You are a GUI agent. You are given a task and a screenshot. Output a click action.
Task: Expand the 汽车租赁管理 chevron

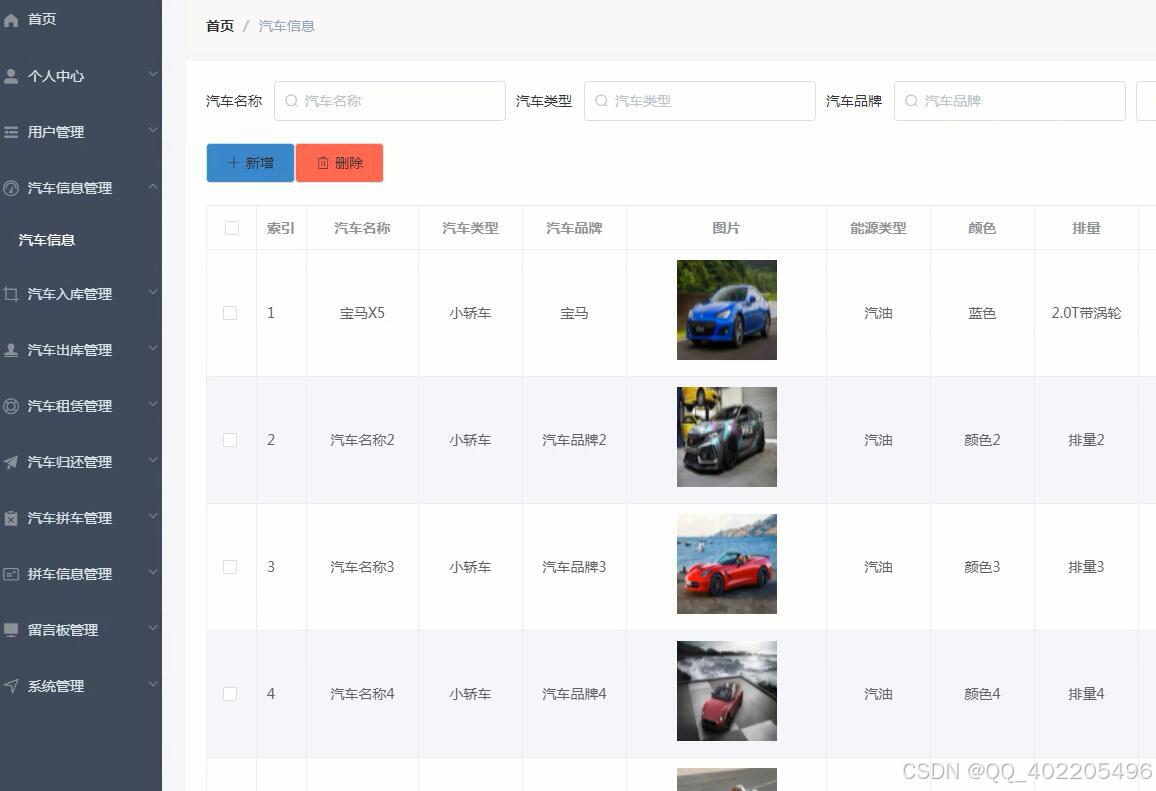(153, 404)
